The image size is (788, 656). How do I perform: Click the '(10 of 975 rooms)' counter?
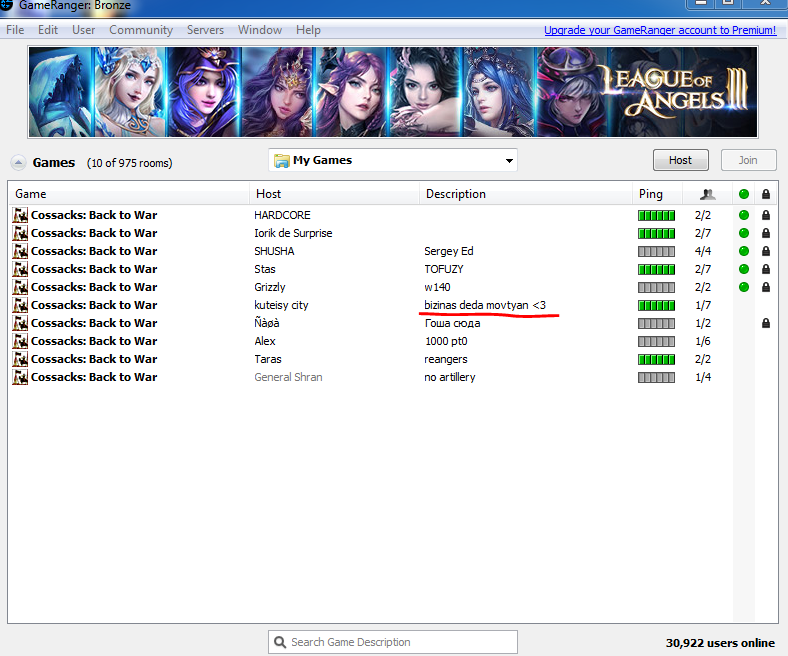tap(130, 163)
